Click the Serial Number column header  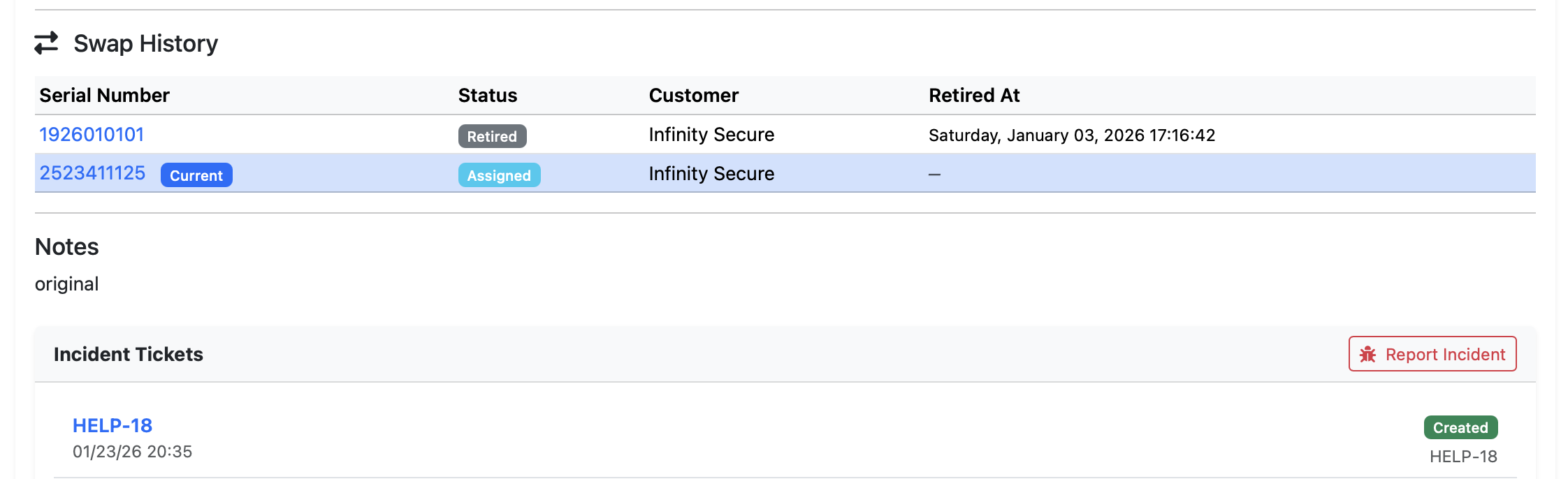pyautogui.click(x=104, y=96)
